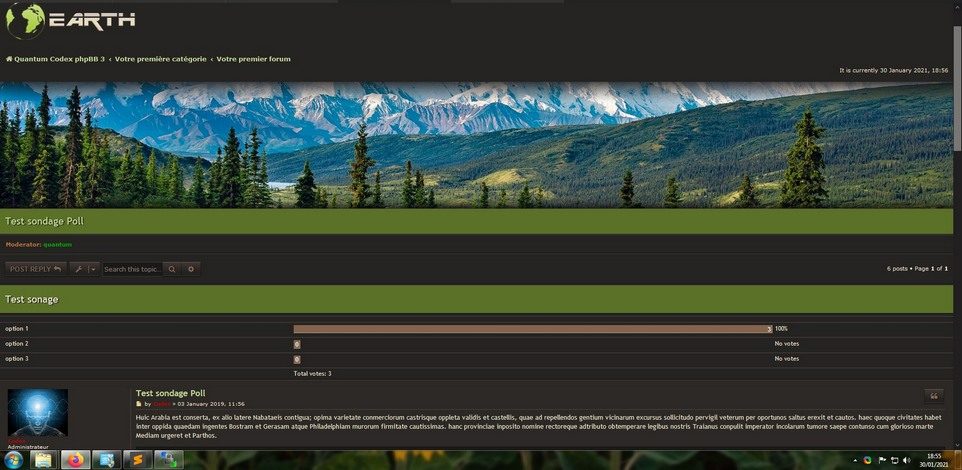
Task: Click the Windows Start orb
Action: [x=14, y=460]
